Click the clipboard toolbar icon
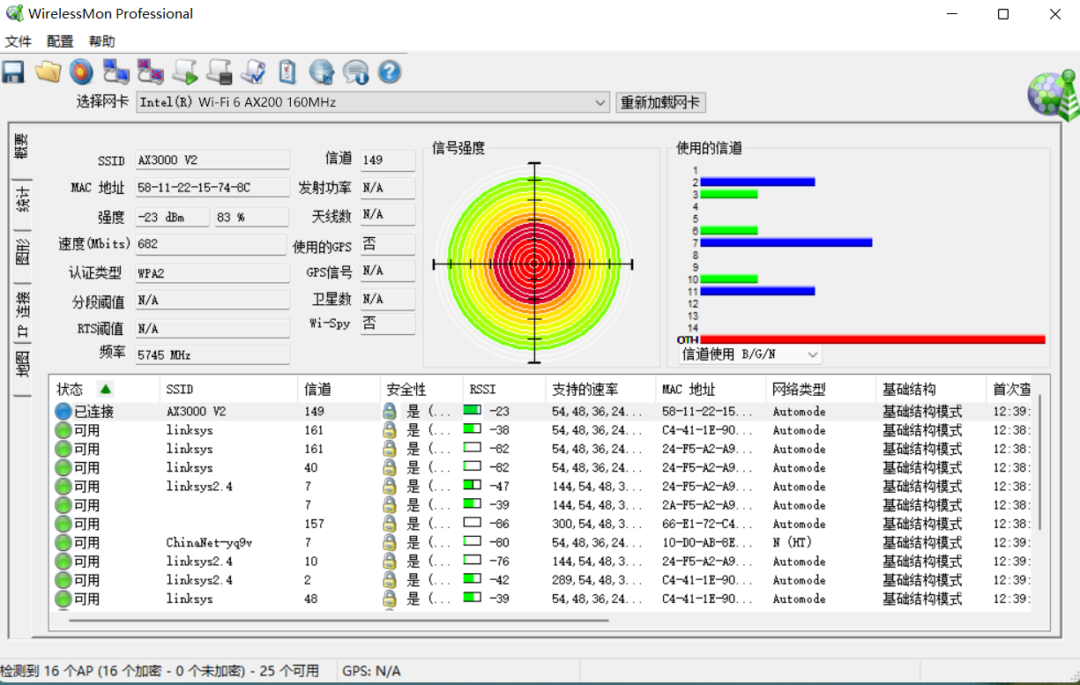1080x685 pixels. 287,72
